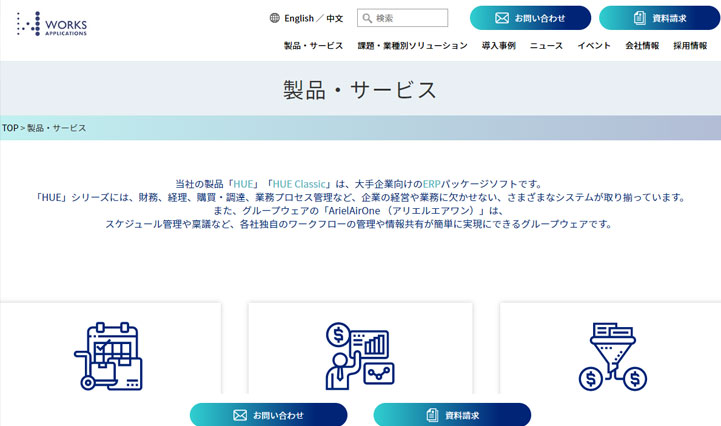This screenshot has width=721, height=426.
Task: Open the ニュース menu item
Action: point(546,46)
